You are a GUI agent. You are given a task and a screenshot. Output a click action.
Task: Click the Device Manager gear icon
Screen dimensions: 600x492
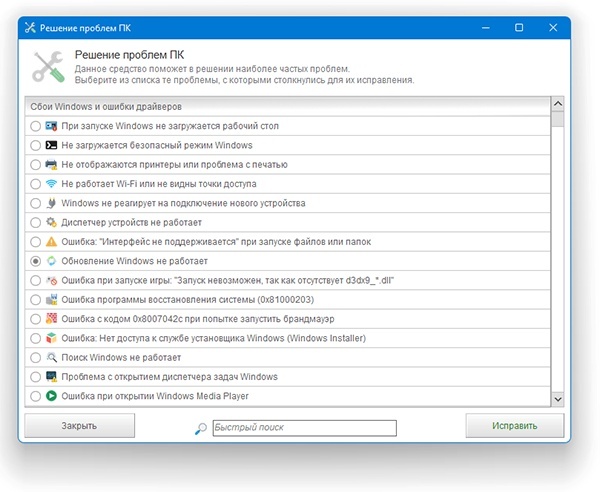click(x=51, y=223)
